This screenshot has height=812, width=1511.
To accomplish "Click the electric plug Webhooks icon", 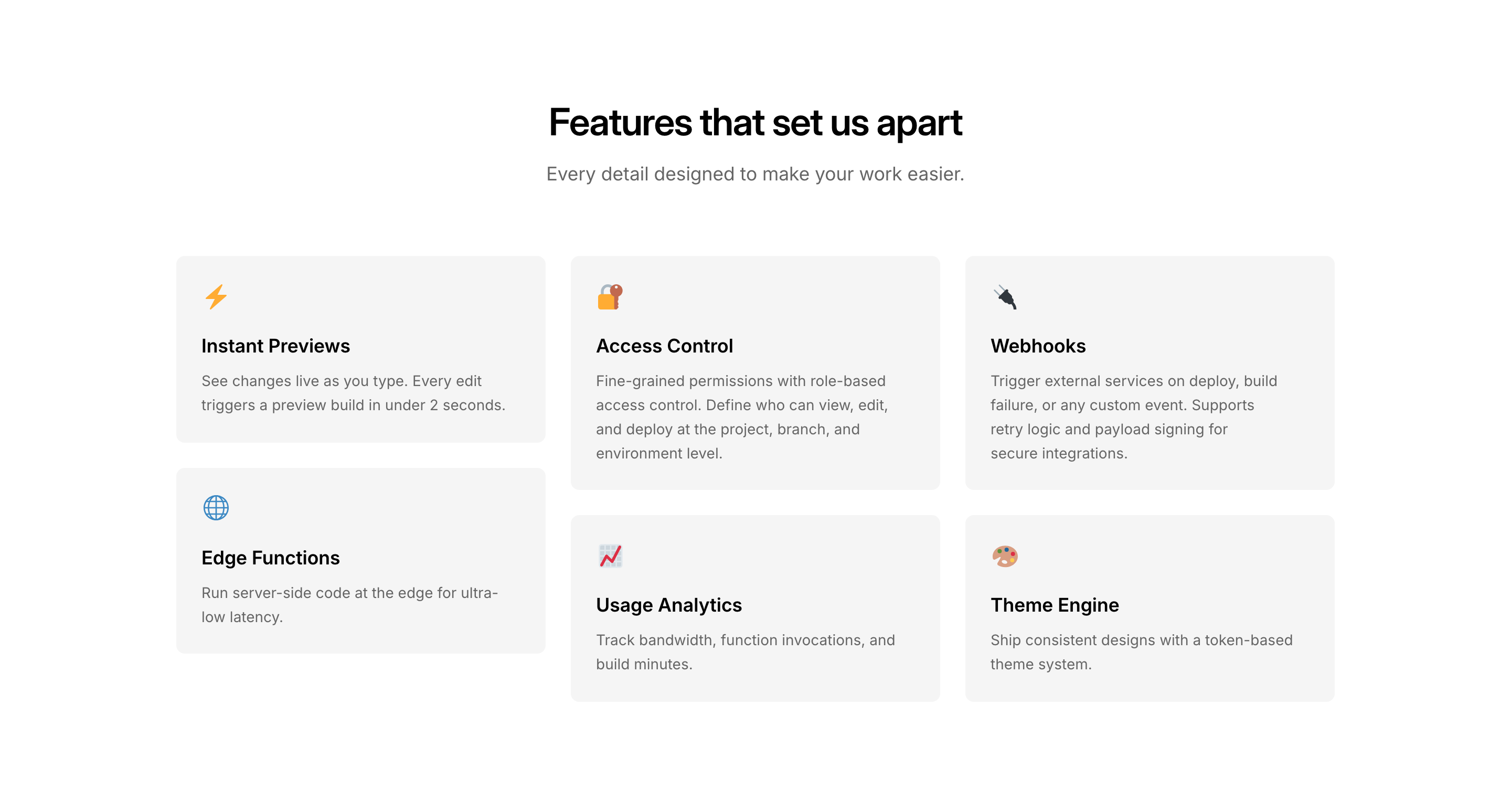I will pyautogui.click(x=1005, y=297).
